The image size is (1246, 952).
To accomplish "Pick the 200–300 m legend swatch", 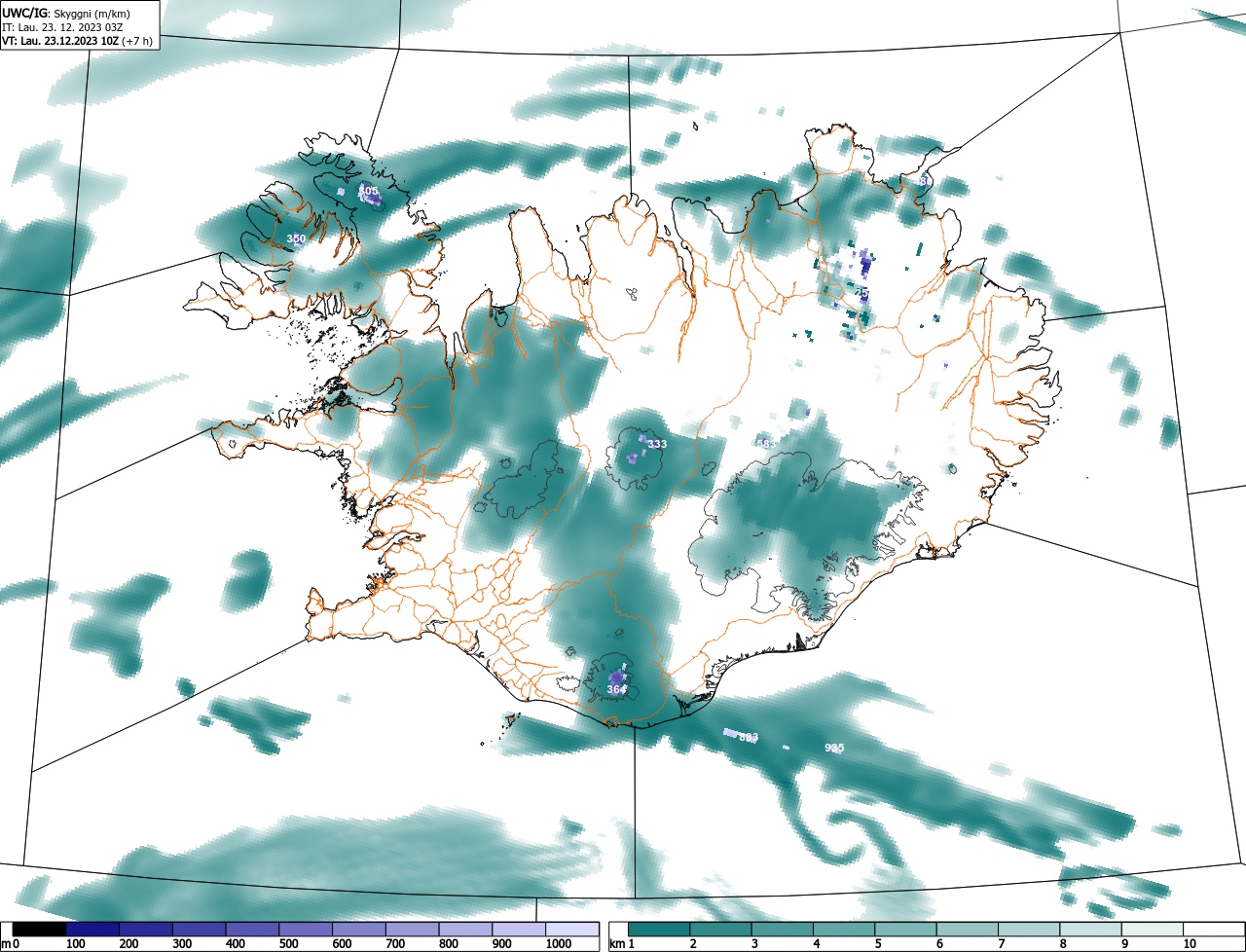I will 146,930.
